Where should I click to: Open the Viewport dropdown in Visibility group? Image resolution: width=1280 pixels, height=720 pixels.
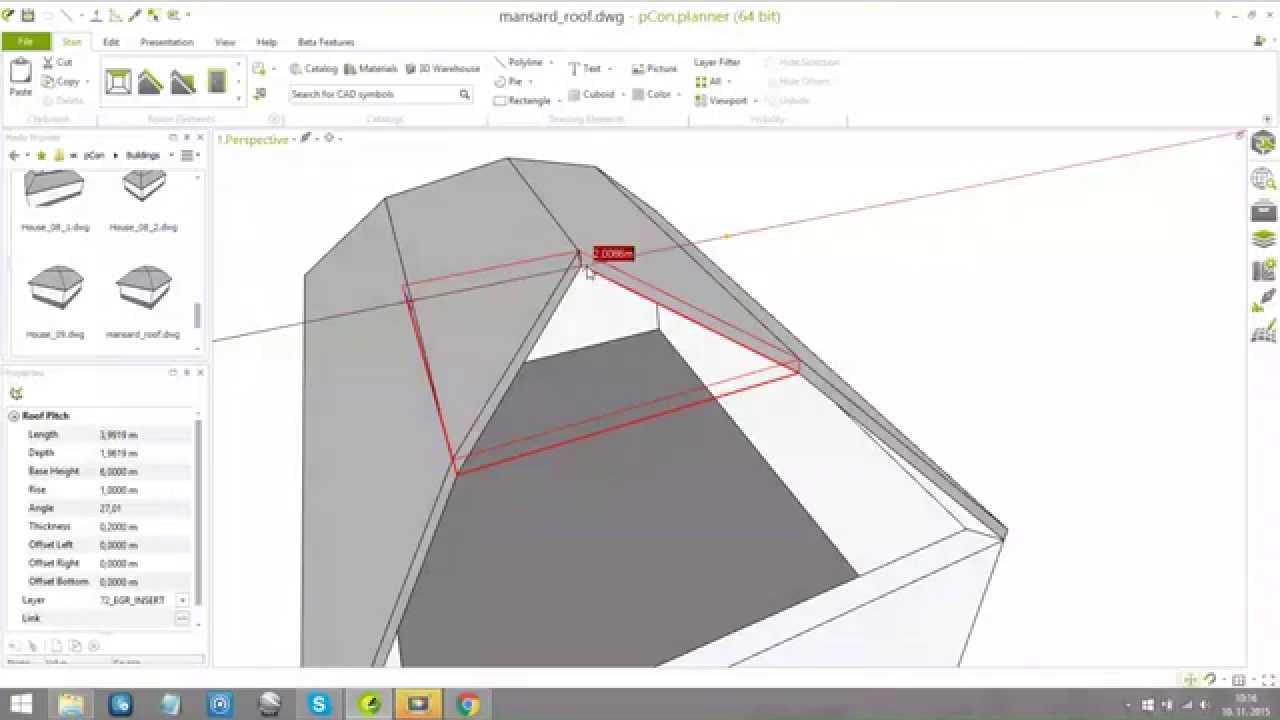point(757,101)
